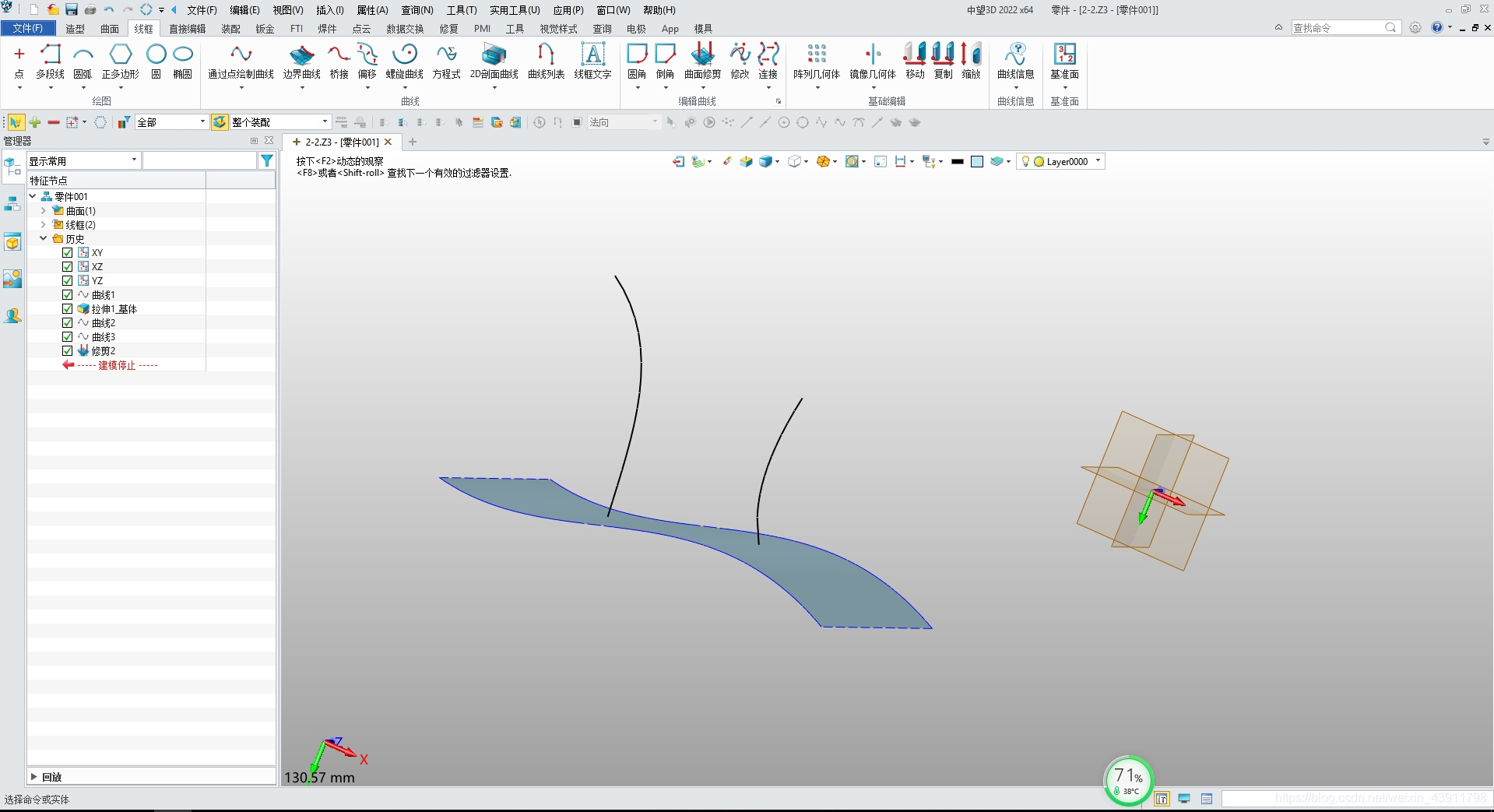This screenshot has height=812, width=1494.
Task: Select the 偏移 offset curve tool
Action: tap(367, 61)
